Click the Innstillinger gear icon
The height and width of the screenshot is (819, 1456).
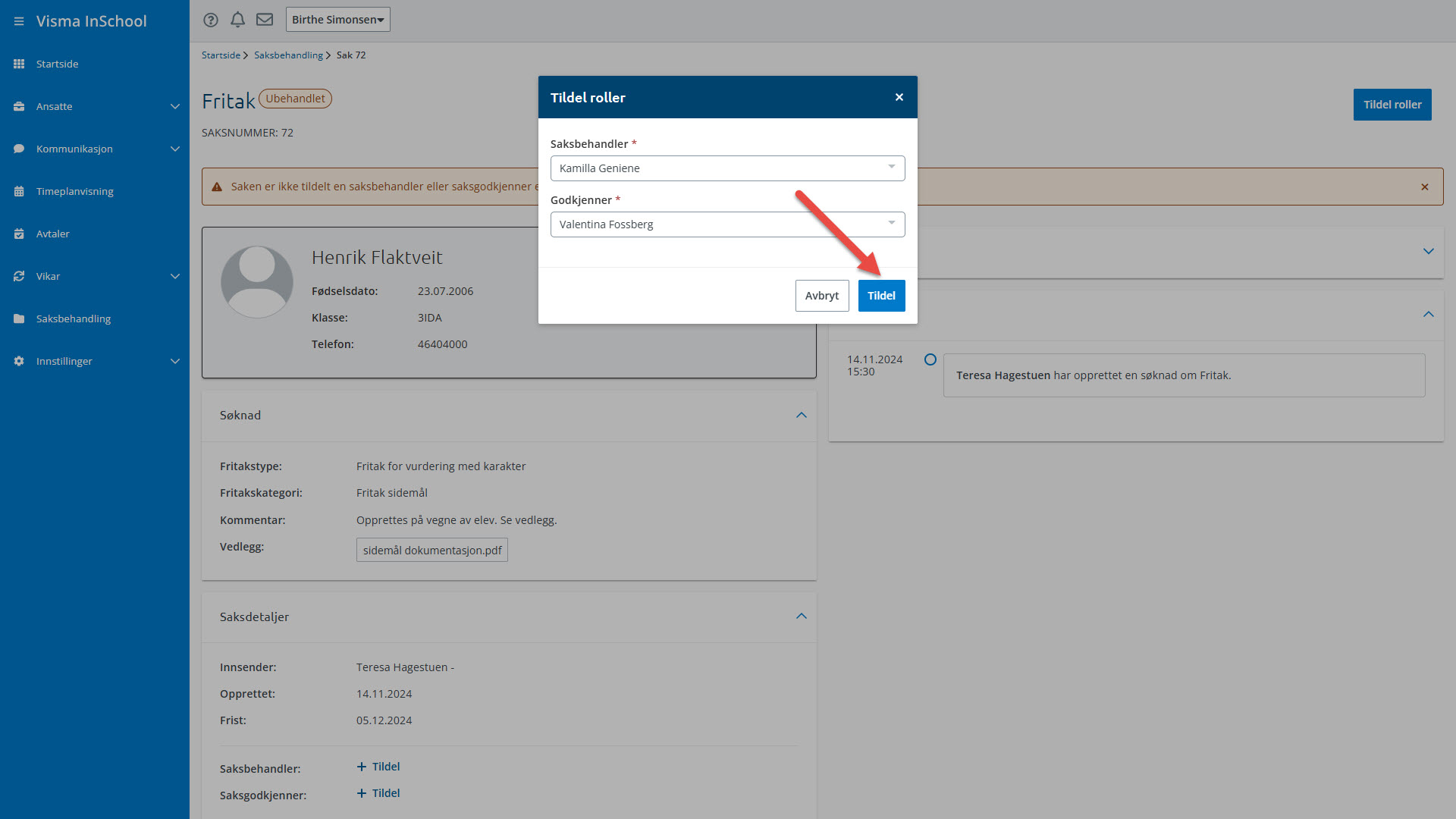click(19, 361)
